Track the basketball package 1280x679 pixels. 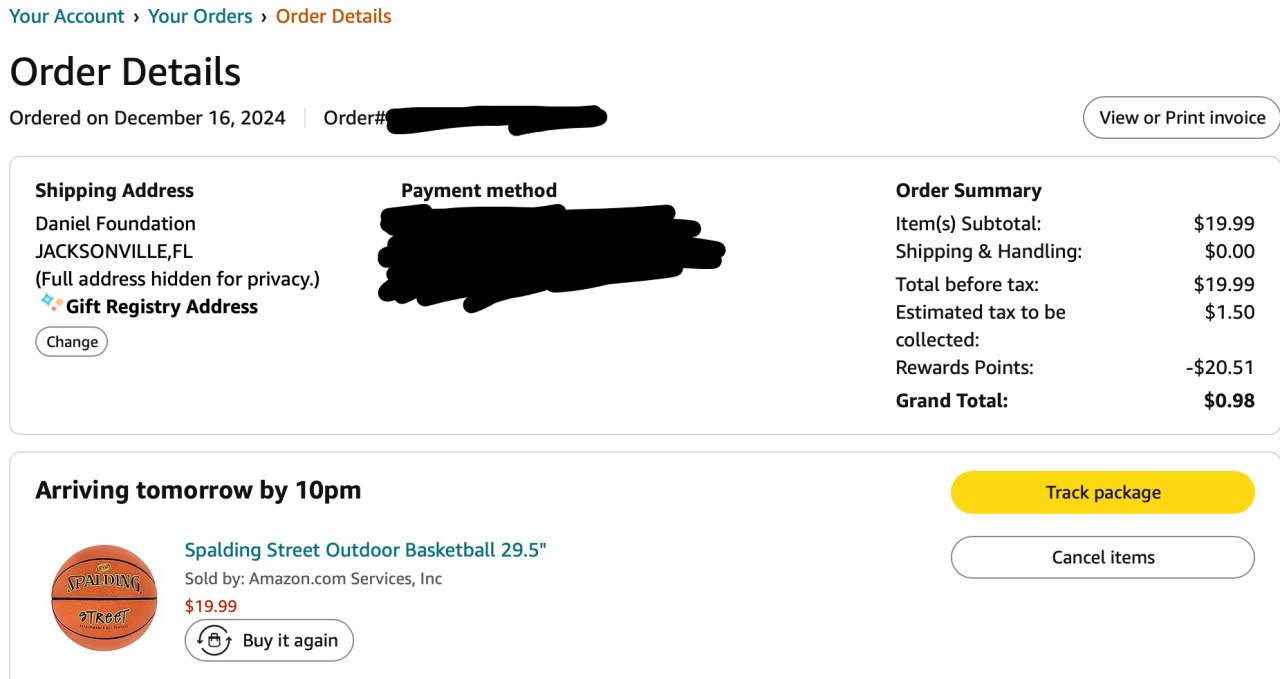coord(1102,492)
